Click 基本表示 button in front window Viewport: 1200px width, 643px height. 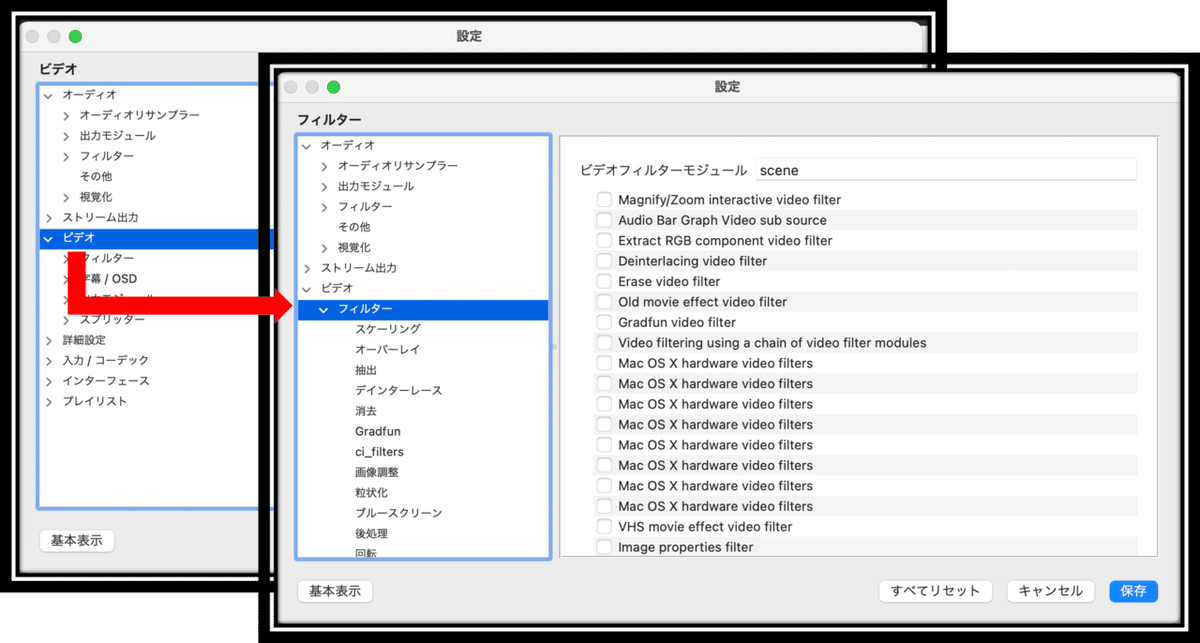[x=335, y=591]
